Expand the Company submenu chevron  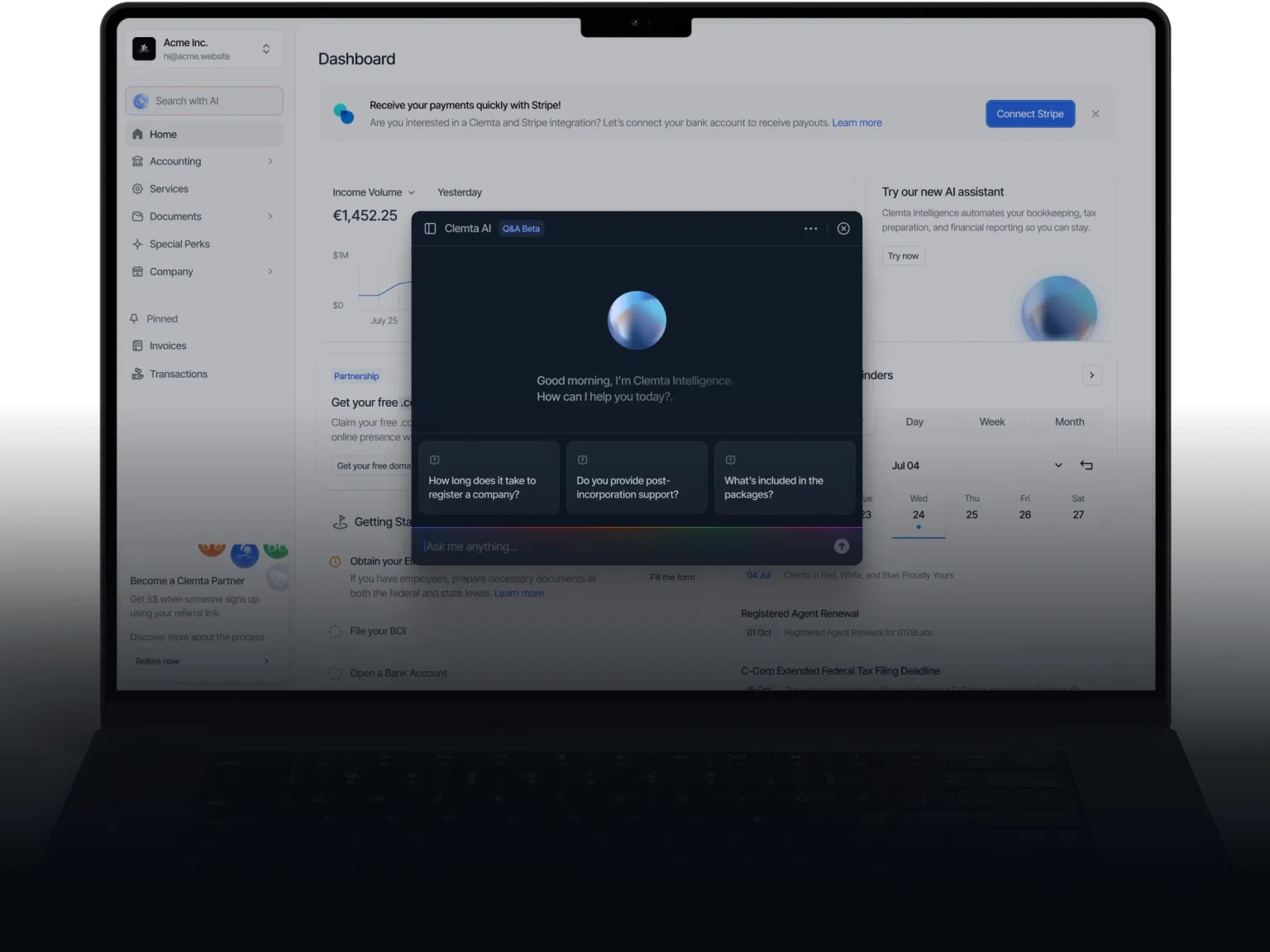pyautogui.click(x=270, y=271)
